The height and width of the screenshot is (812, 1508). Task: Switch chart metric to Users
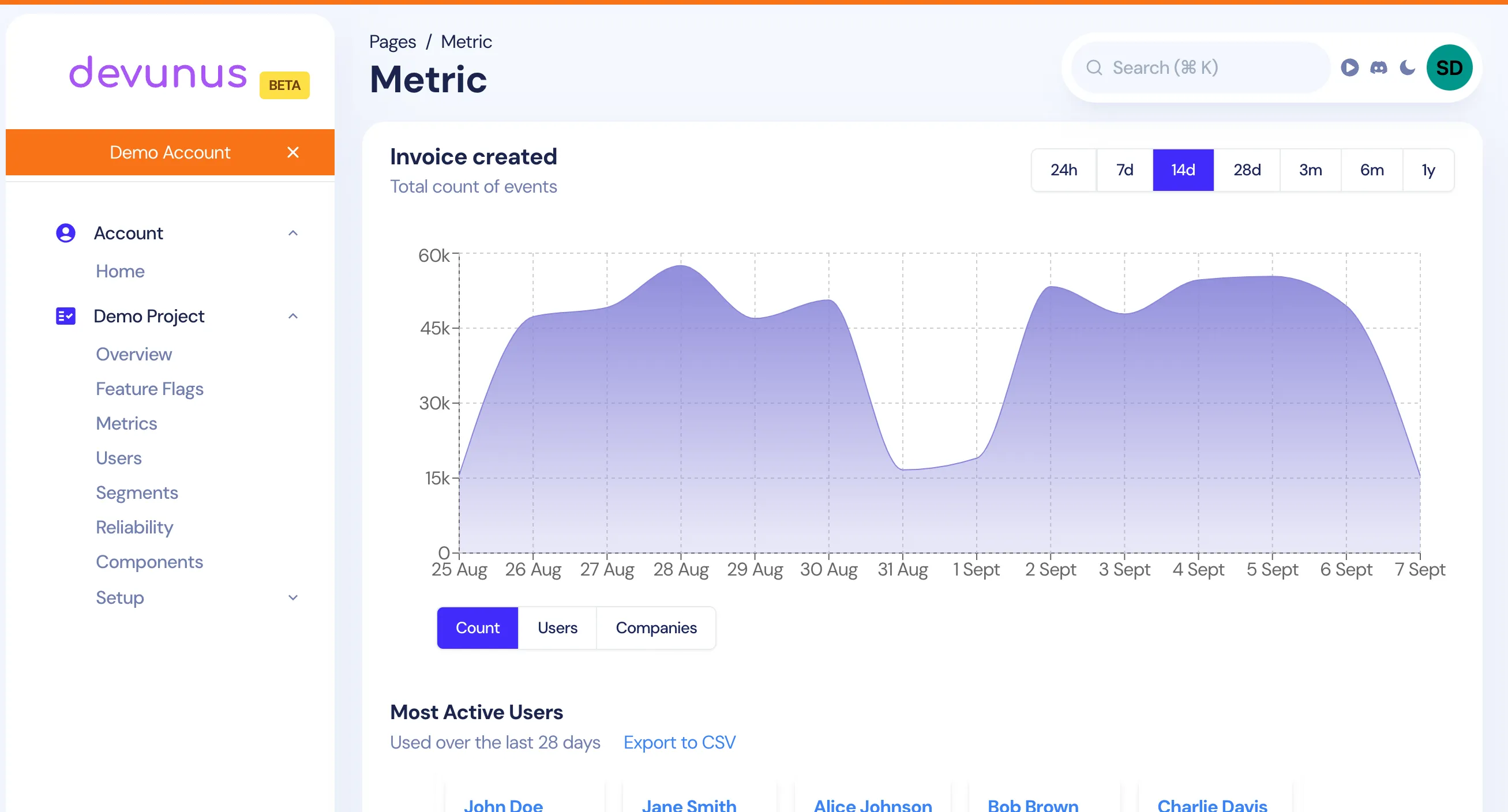557,627
